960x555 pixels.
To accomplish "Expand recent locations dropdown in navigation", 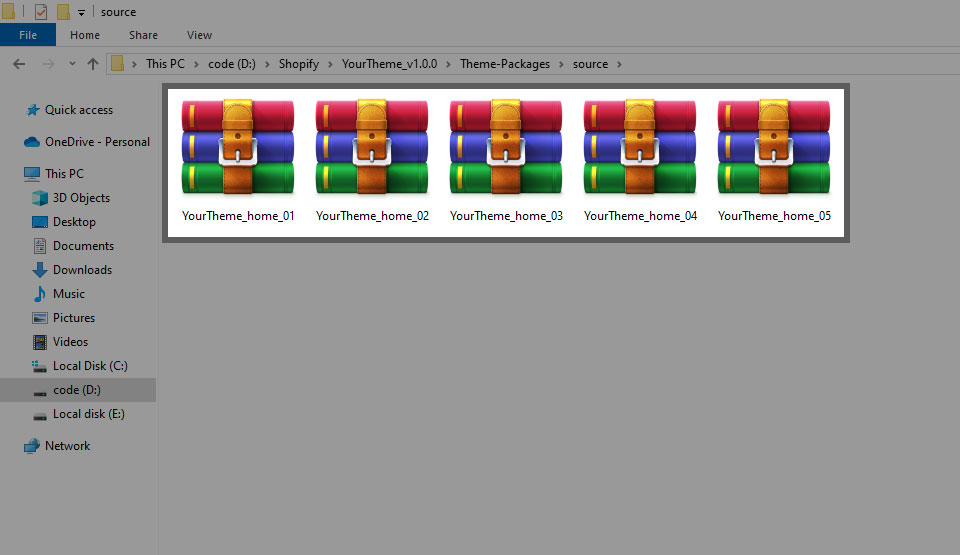I will click(71, 65).
